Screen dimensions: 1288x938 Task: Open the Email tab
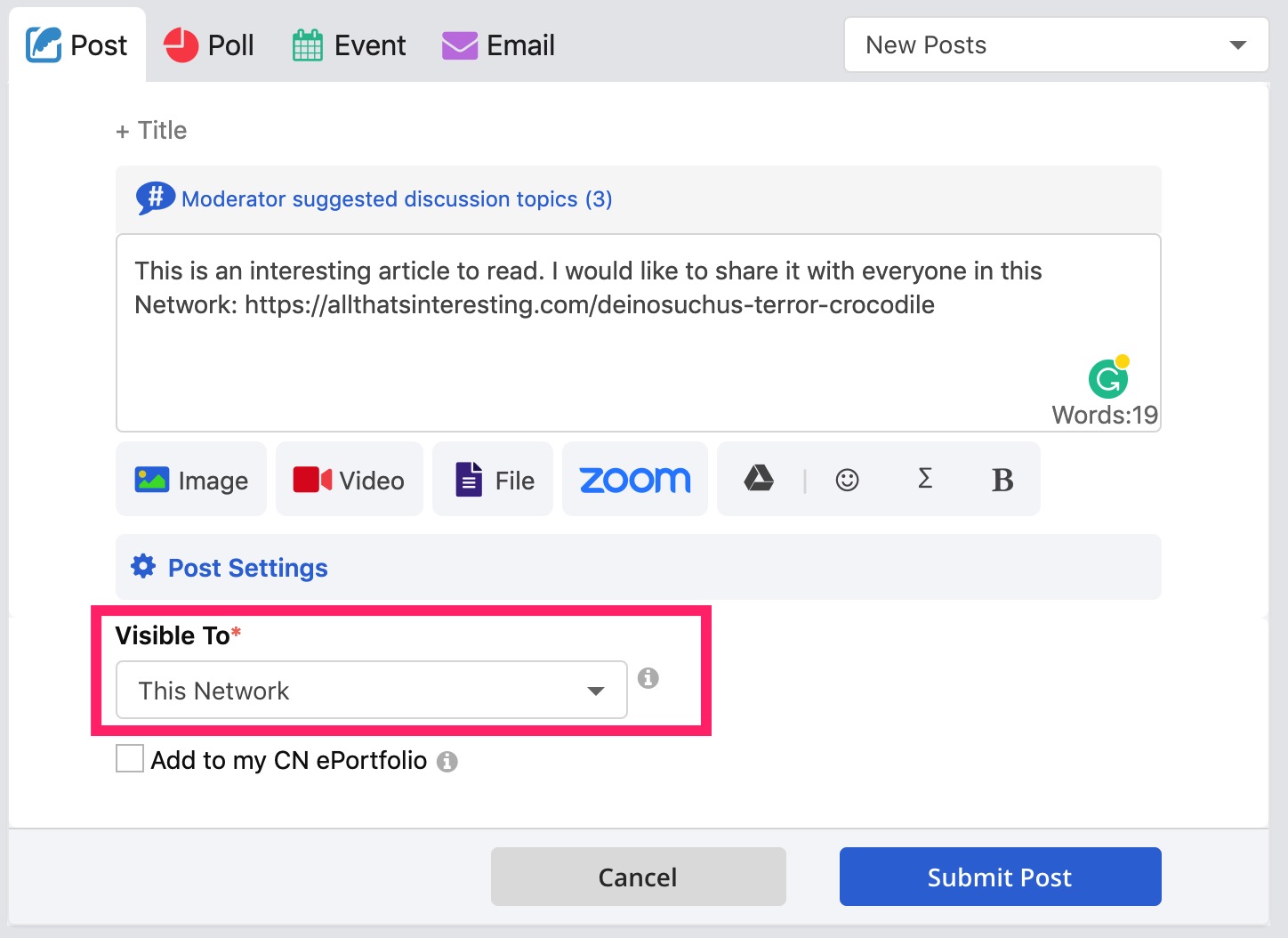pyautogui.click(x=498, y=44)
